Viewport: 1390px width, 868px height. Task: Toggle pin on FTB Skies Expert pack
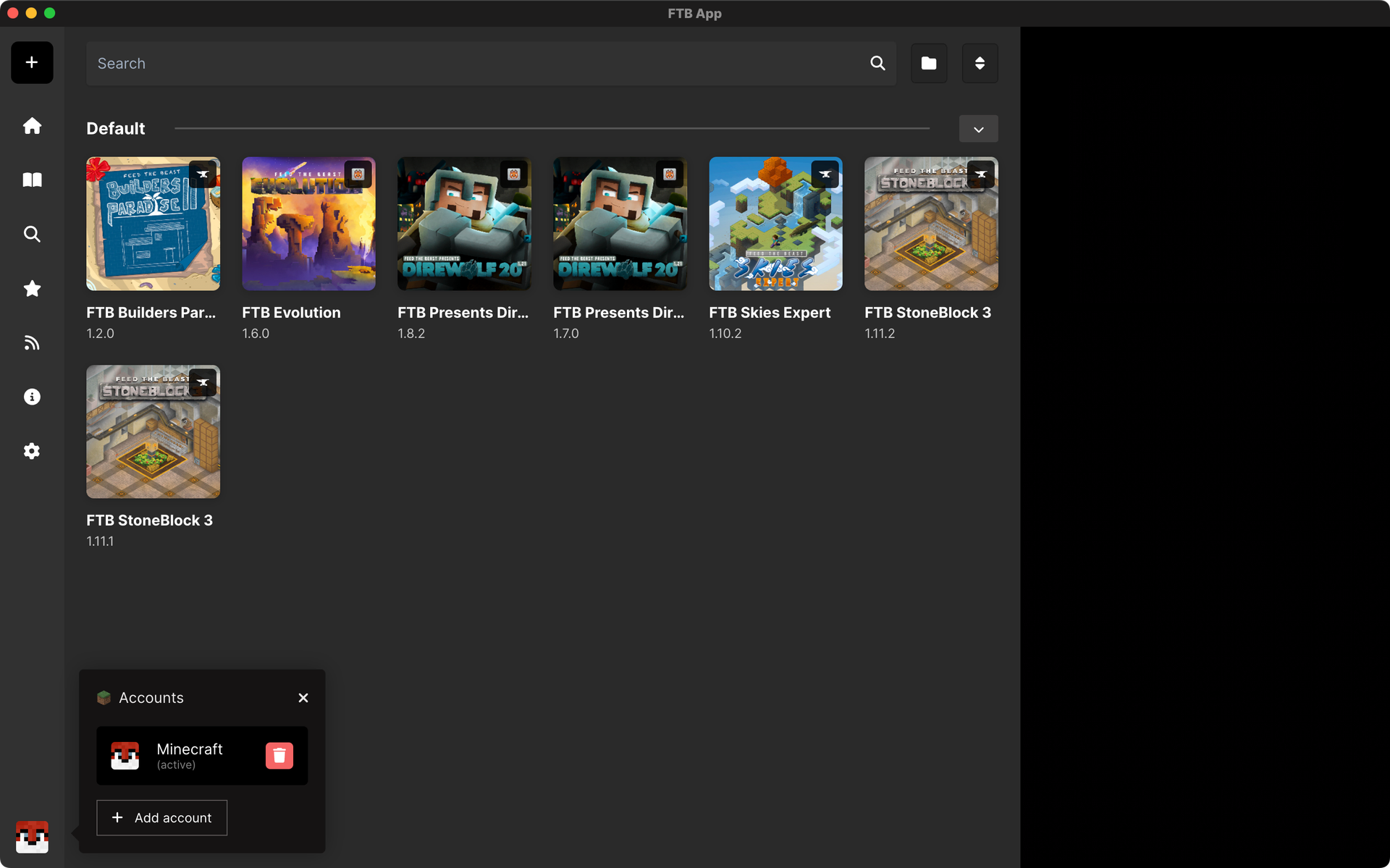[x=824, y=174]
